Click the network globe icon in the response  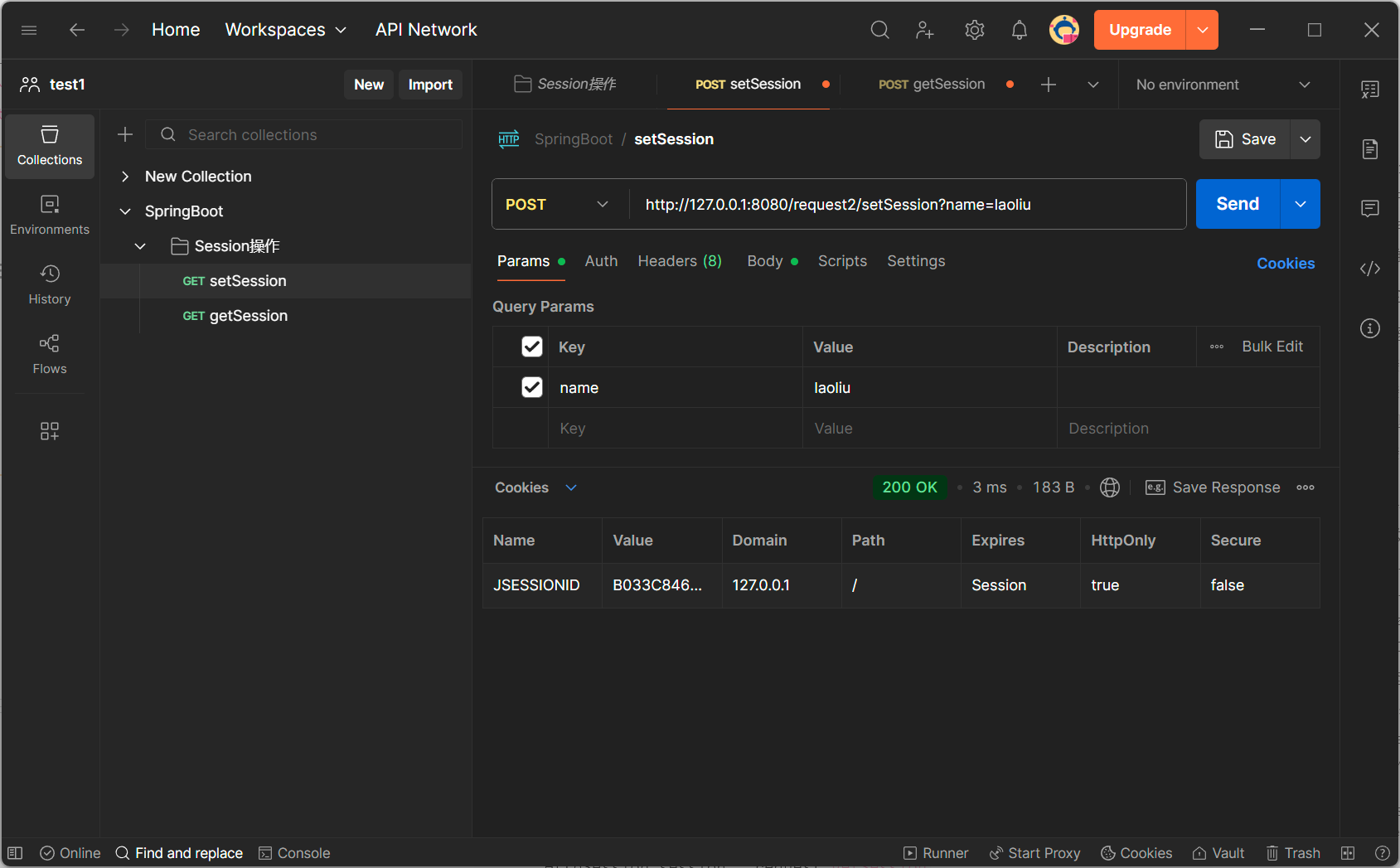(1110, 487)
